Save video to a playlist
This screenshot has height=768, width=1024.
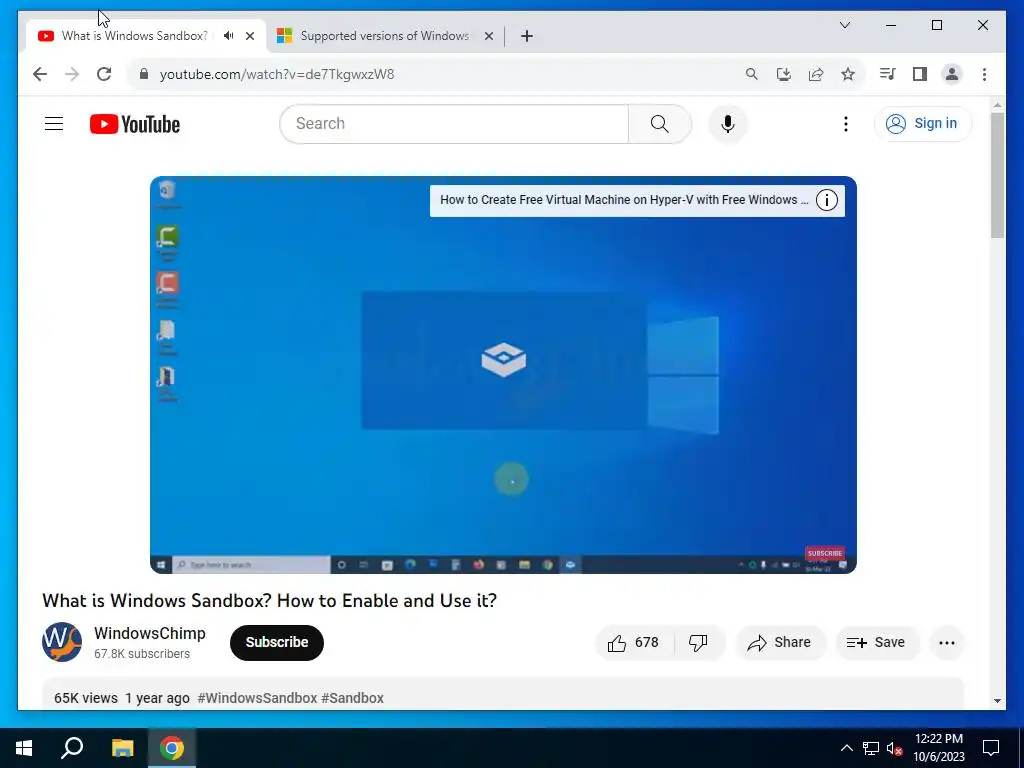tap(876, 643)
